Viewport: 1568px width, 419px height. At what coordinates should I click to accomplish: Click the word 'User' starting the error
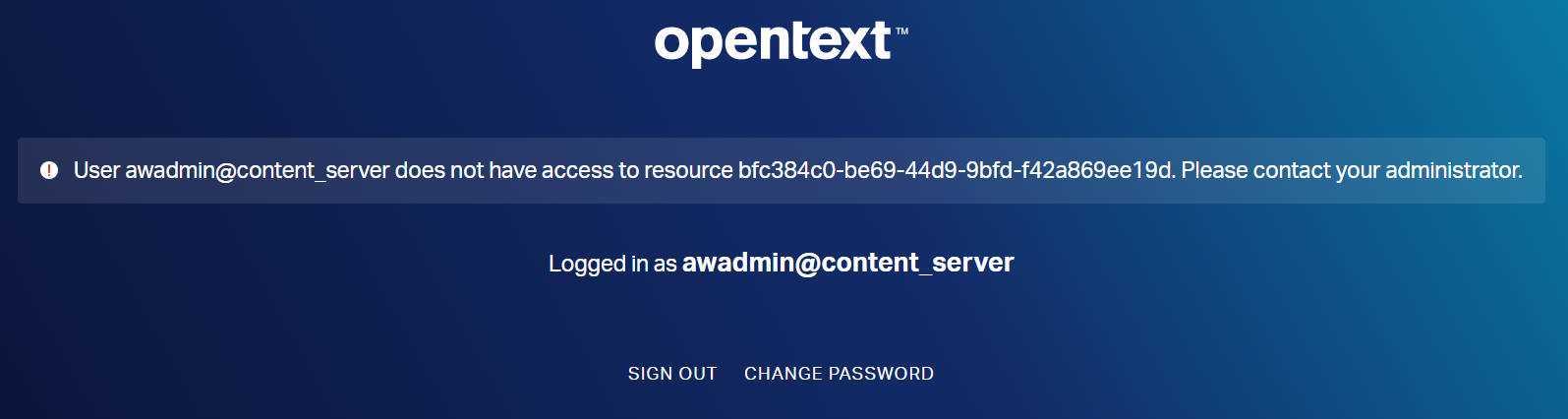96,170
